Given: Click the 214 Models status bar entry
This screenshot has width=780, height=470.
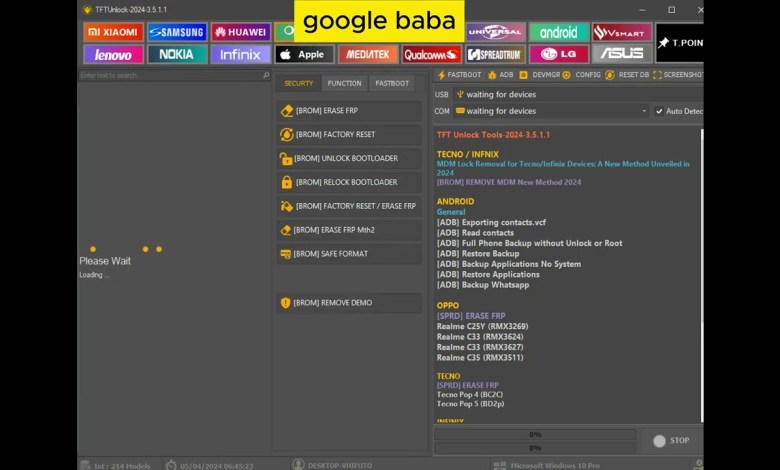Looking at the screenshot, I should pos(115,466).
